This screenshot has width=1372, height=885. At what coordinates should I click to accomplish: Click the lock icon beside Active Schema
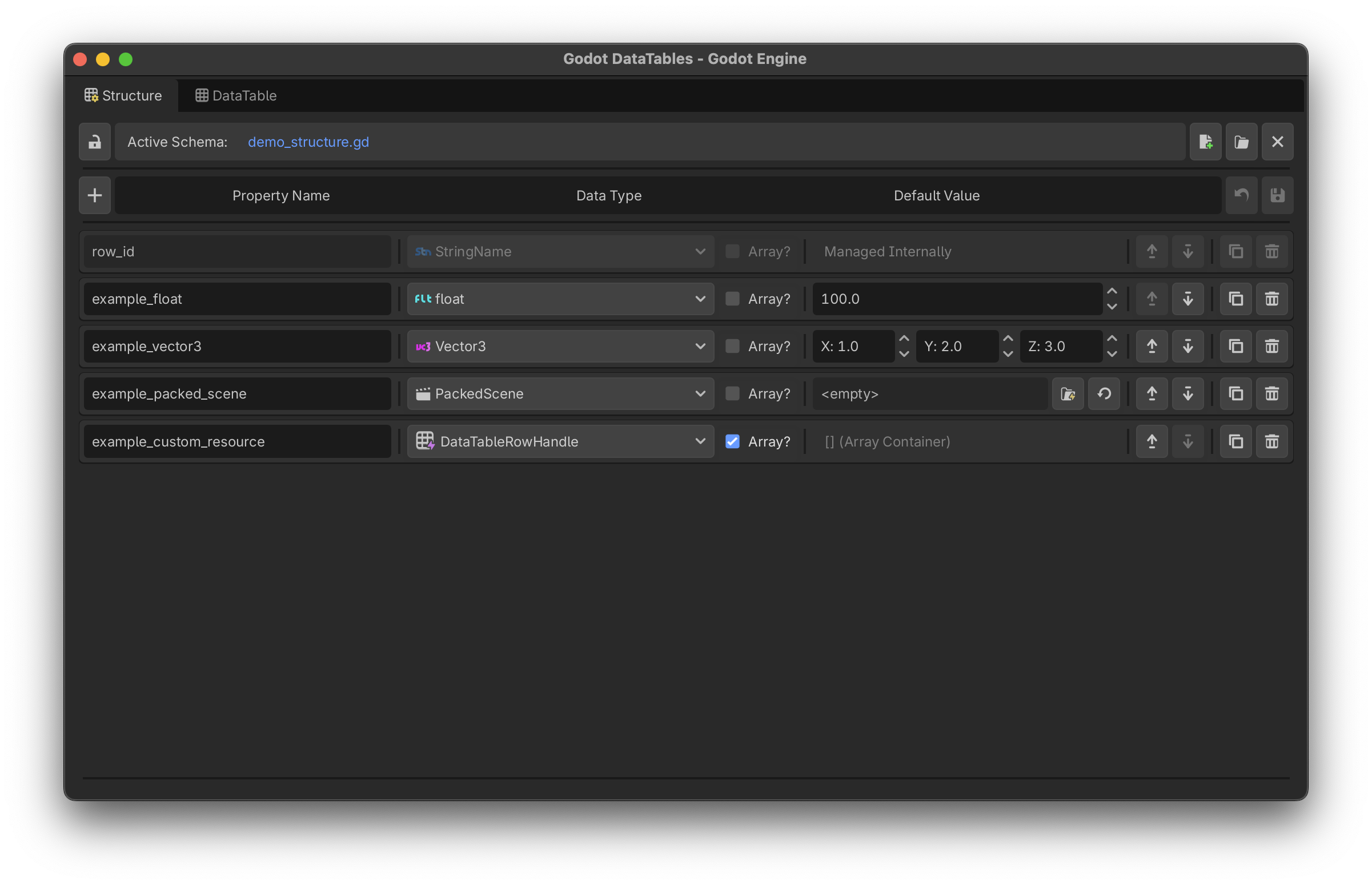coord(95,142)
